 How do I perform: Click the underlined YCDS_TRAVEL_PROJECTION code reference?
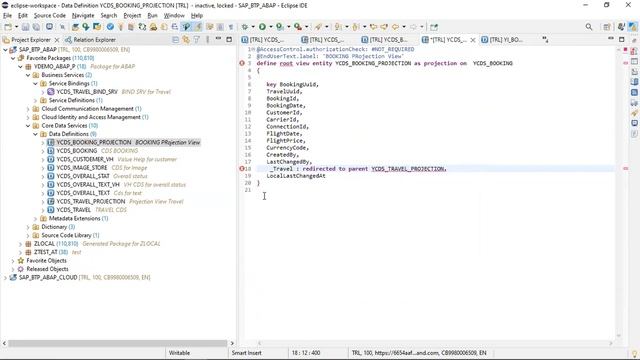coord(408,169)
